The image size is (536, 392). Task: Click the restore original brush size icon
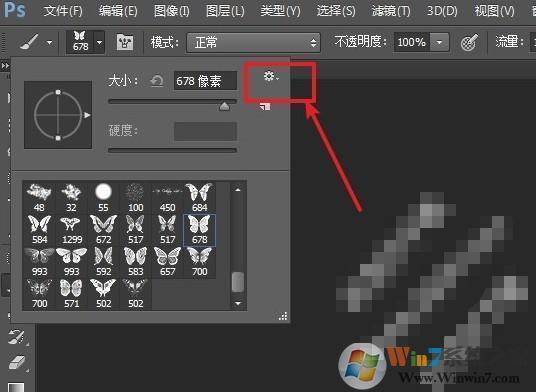tap(157, 81)
